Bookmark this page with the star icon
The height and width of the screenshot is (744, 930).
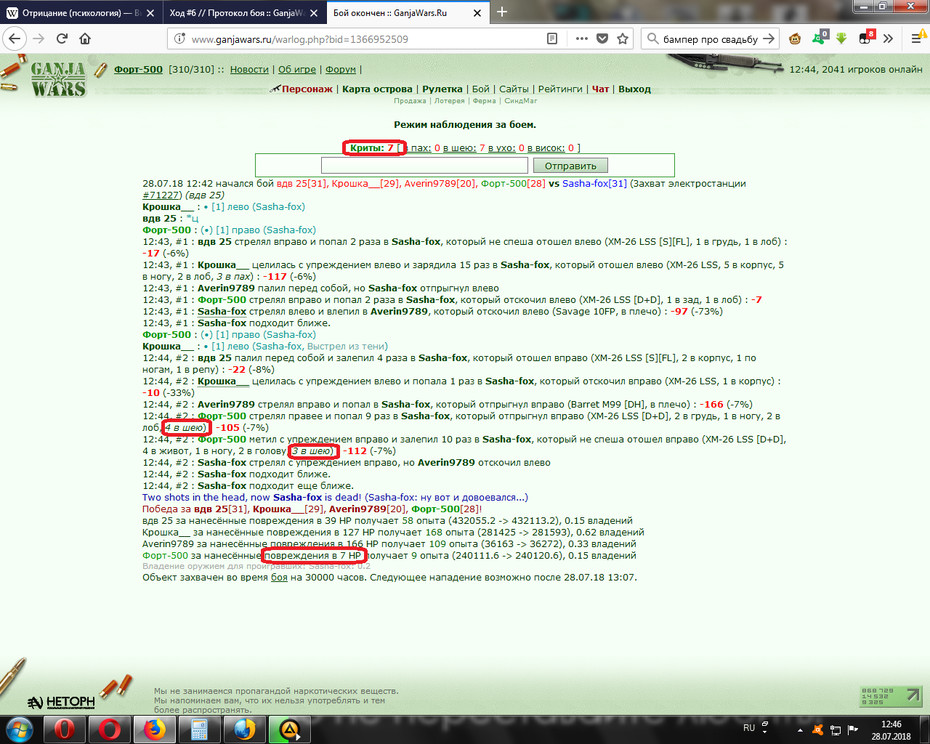click(x=622, y=39)
